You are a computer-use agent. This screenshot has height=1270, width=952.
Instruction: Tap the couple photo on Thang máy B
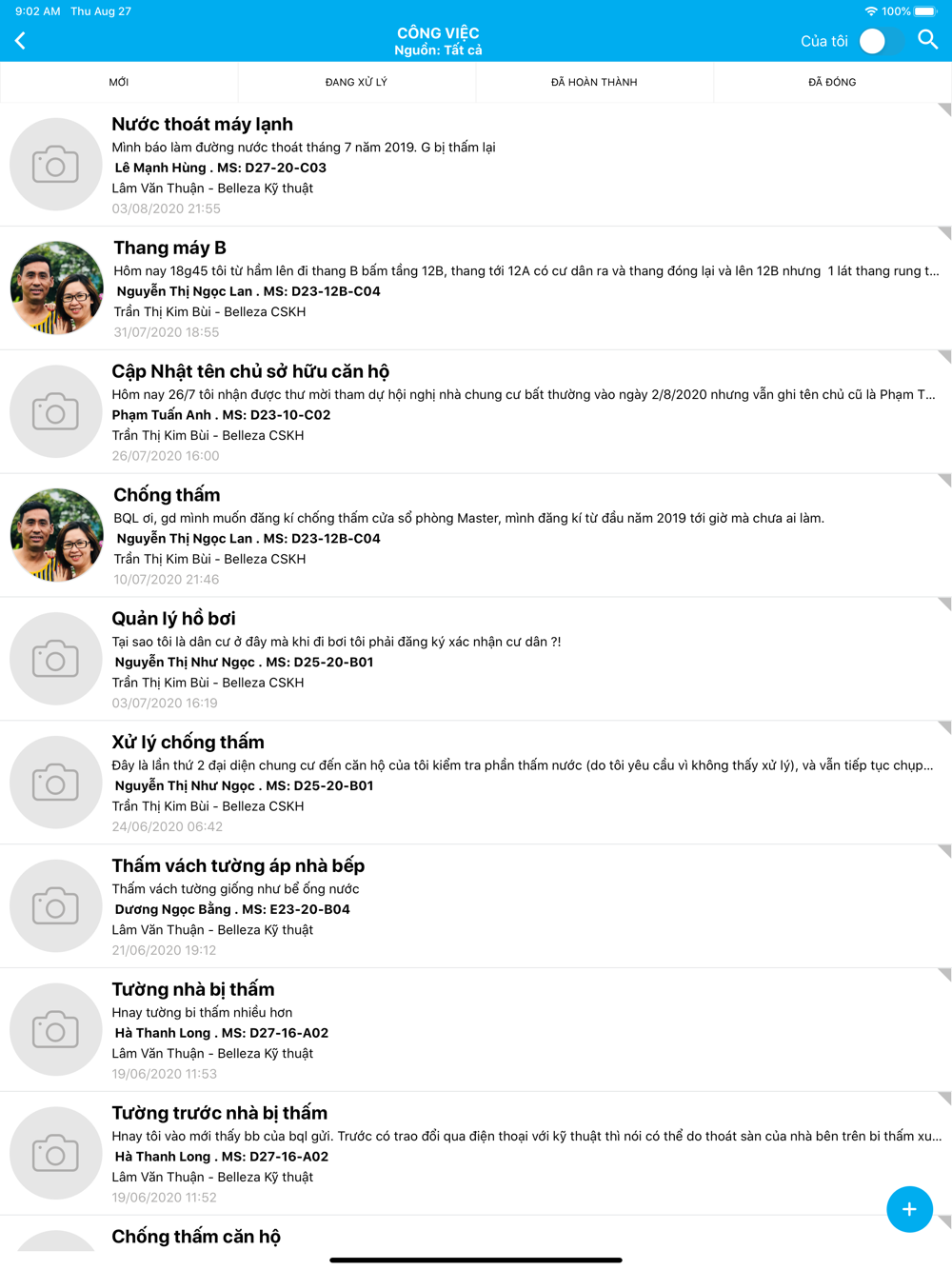[56, 288]
